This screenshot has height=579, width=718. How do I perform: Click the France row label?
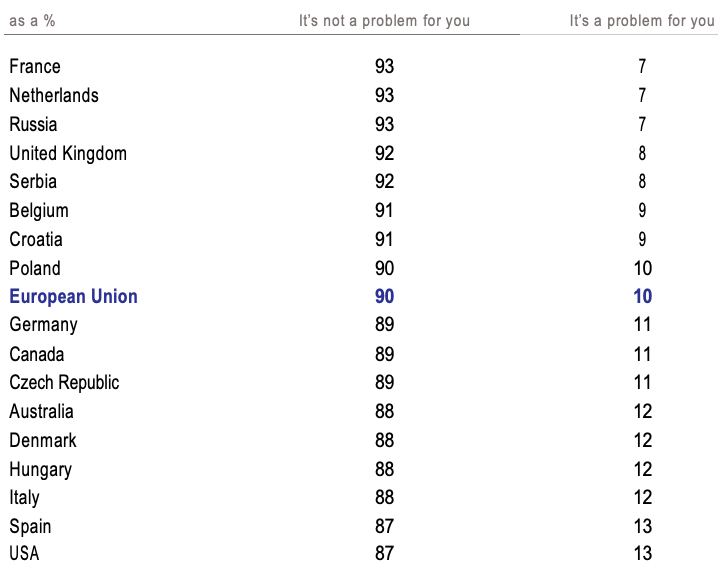[x=35, y=67]
